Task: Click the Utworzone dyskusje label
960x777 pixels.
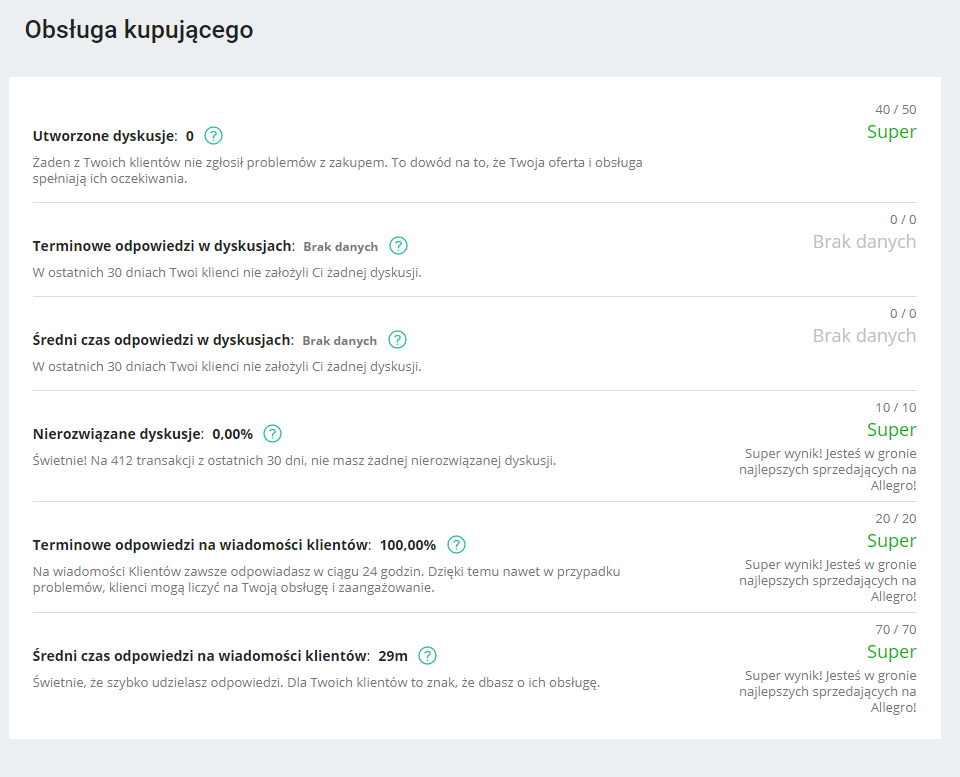Action: pos(105,136)
